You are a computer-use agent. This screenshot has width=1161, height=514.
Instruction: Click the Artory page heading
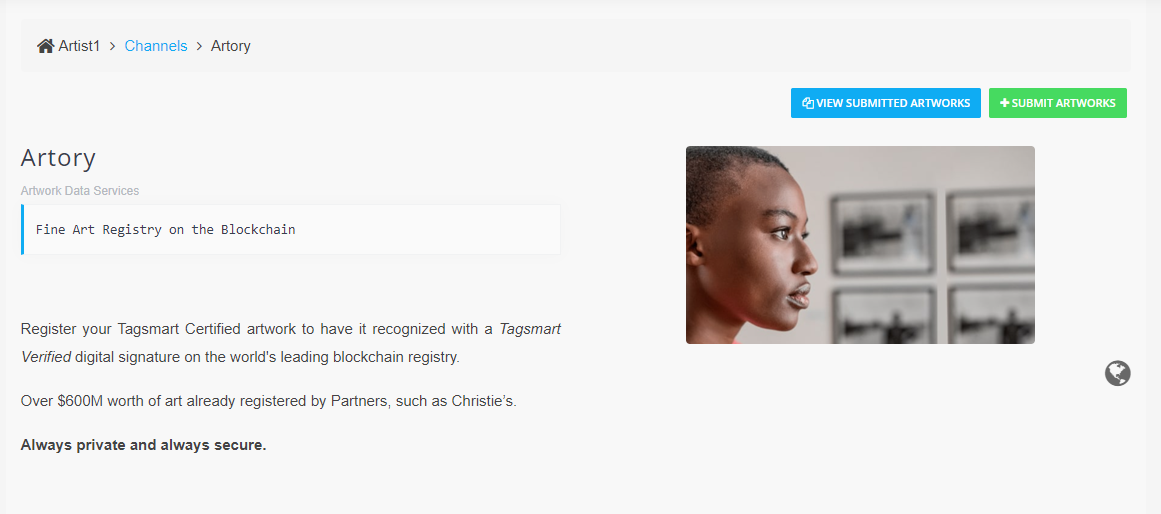tap(58, 158)
